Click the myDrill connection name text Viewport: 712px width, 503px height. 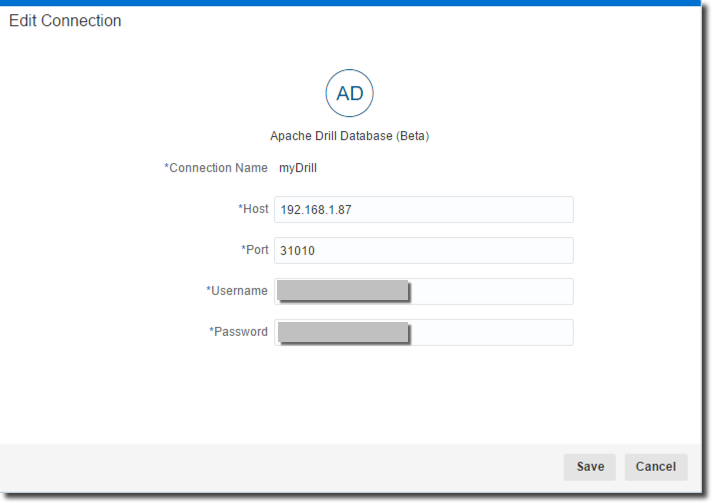click(298, 168)
